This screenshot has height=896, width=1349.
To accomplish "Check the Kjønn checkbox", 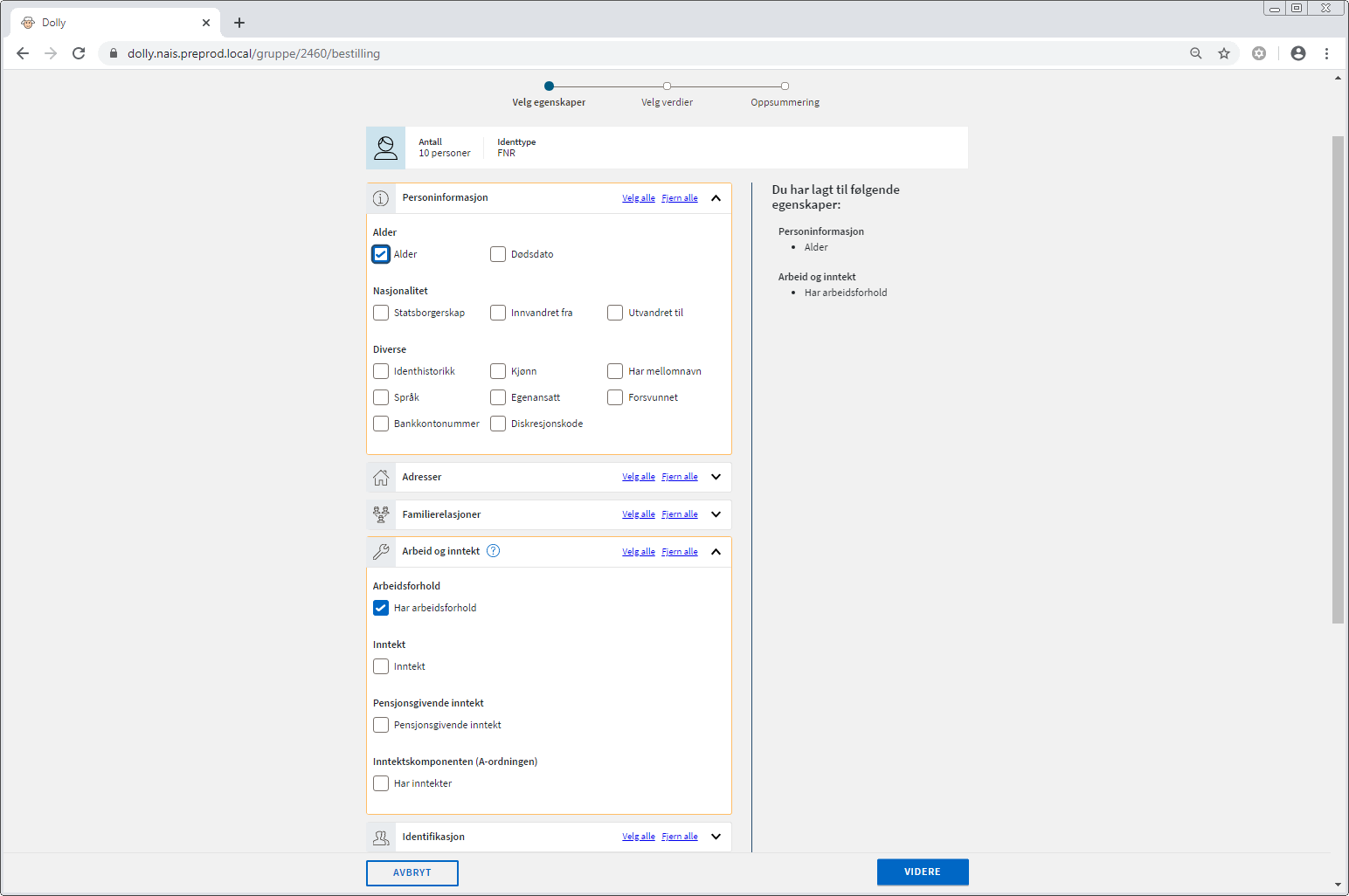I will point(498,371).
